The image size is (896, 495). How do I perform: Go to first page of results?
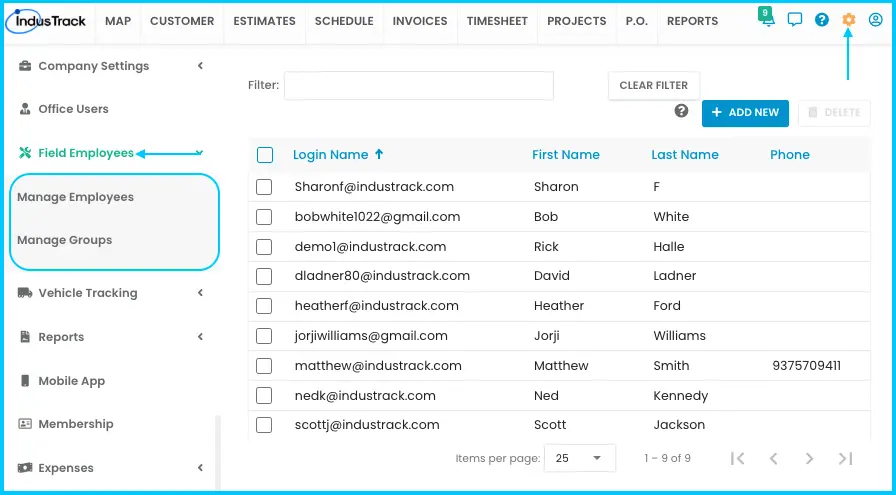point(738,458)
